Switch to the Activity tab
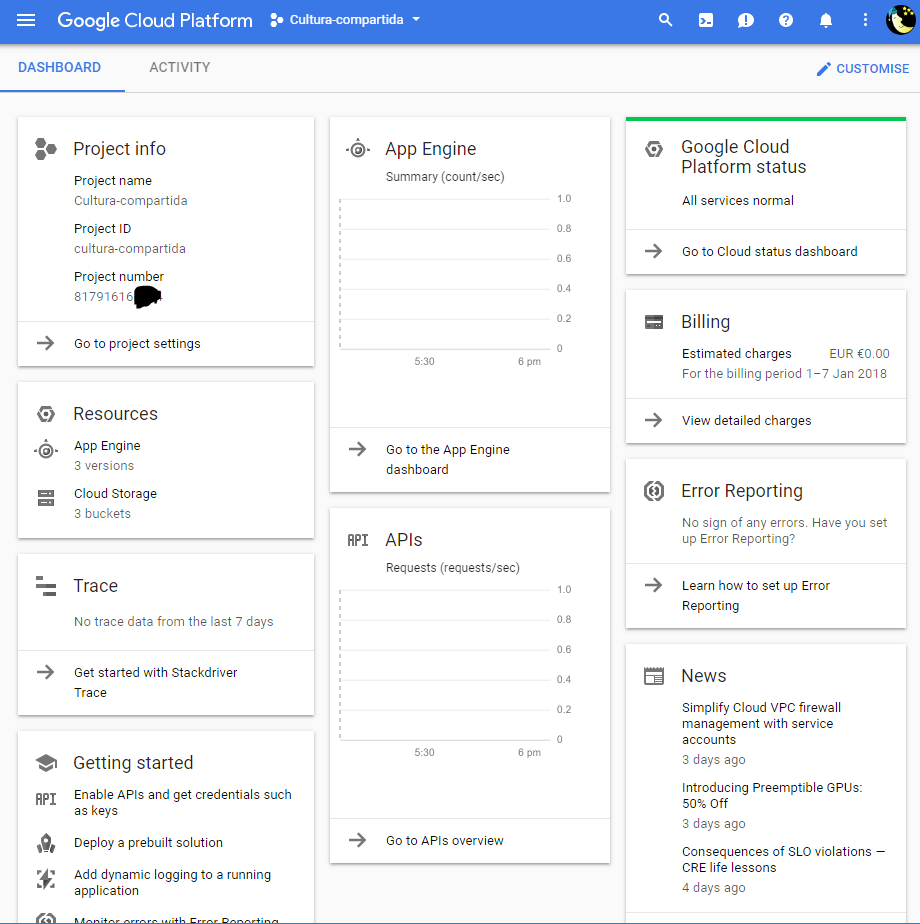Viewport: 920px width, 924px height. click(x=180, y=67)
